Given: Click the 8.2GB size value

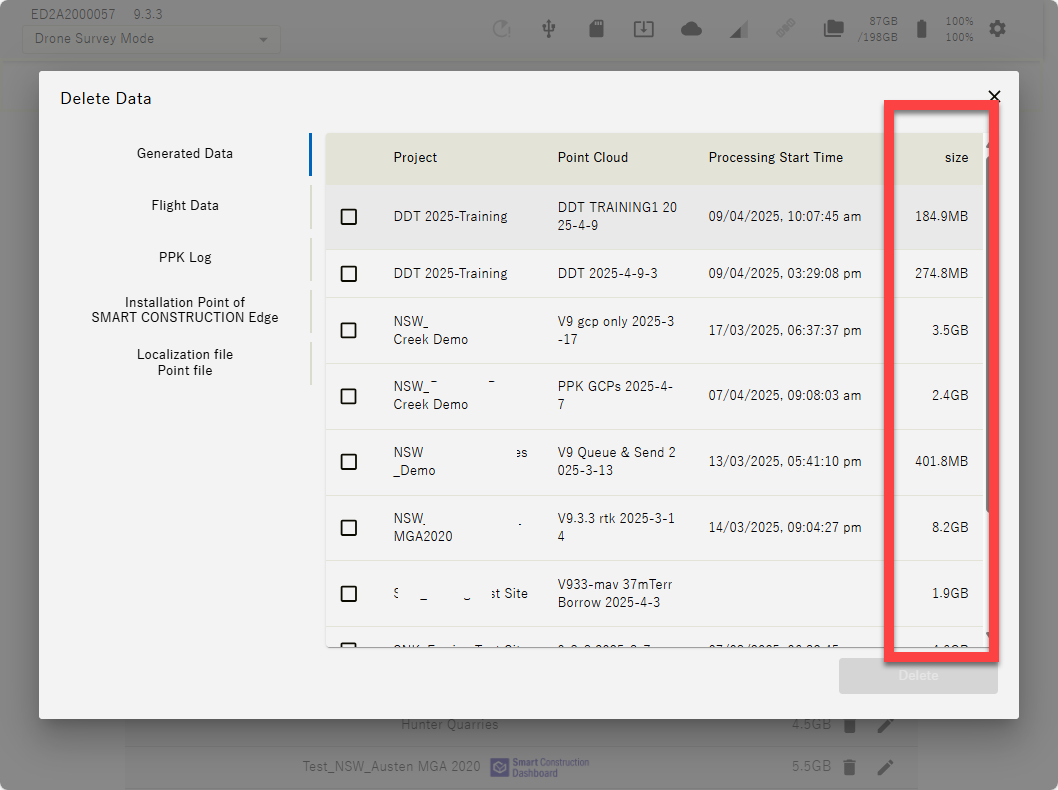Looking at the screenshot, I should pos(950,528).
